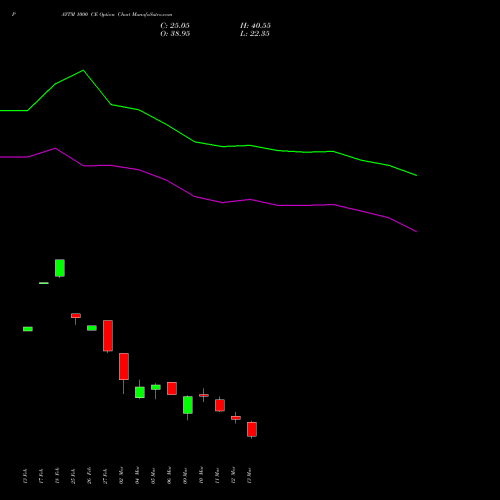The height and width of the screenshot is (500, 500).
Task: Click the thin green candle above 17 Feb
Action: 44,283
